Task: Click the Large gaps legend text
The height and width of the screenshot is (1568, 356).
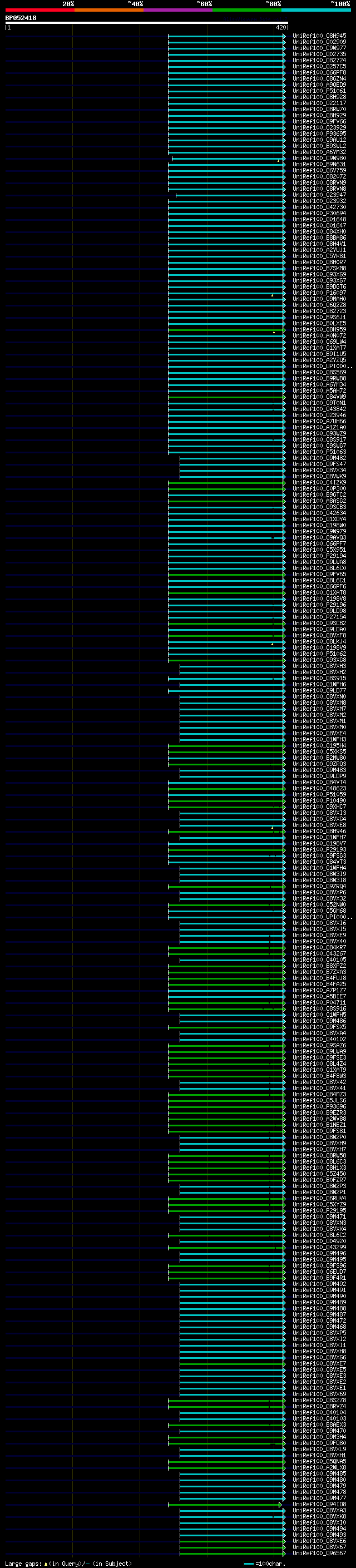Action: (24, 1563)
